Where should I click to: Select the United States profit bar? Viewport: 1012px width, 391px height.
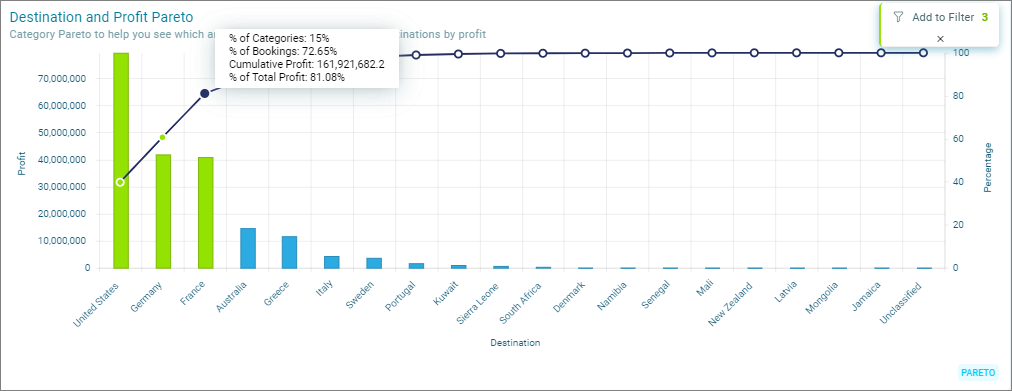tap(121, 161)
